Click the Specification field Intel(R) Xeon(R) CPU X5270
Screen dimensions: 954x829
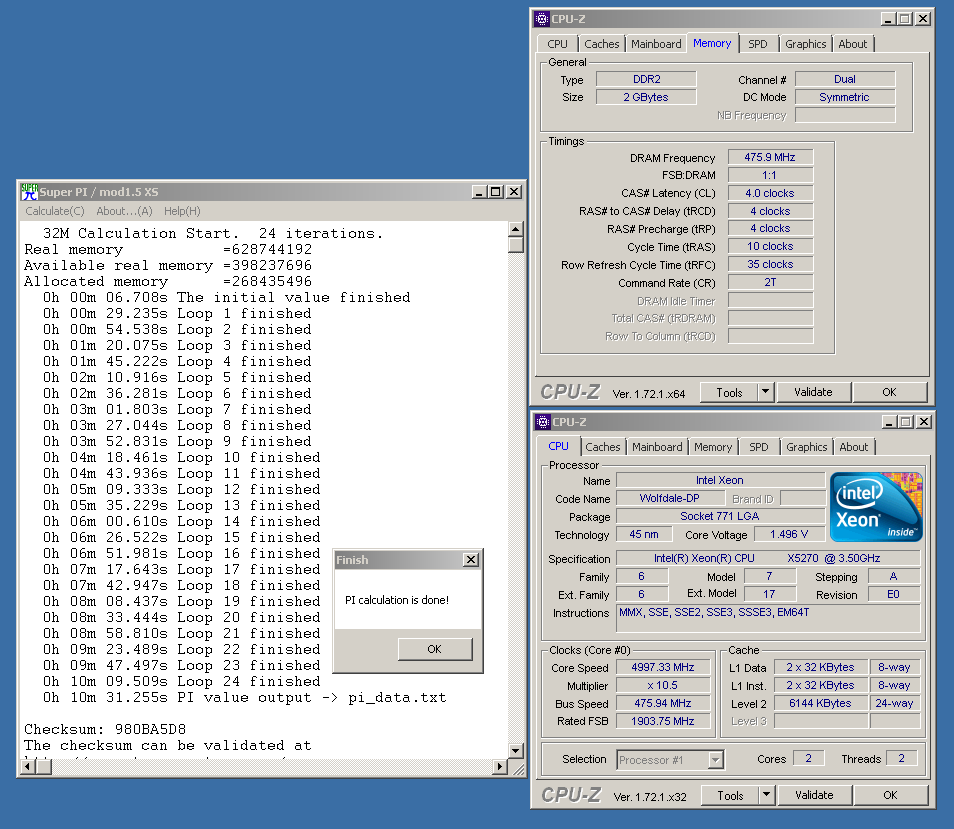click(768, 558)
